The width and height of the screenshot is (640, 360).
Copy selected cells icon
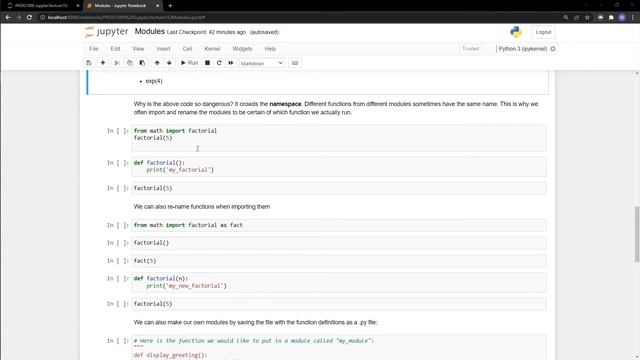(129, 63)
